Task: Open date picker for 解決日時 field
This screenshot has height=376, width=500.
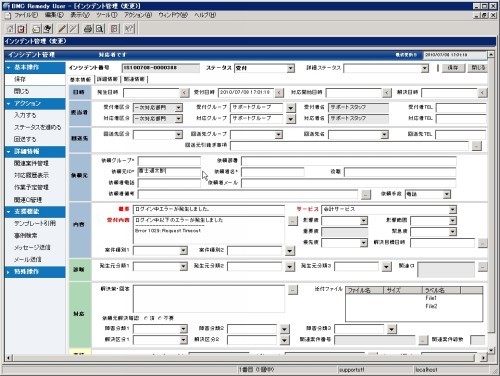Action: click(482, 92)
